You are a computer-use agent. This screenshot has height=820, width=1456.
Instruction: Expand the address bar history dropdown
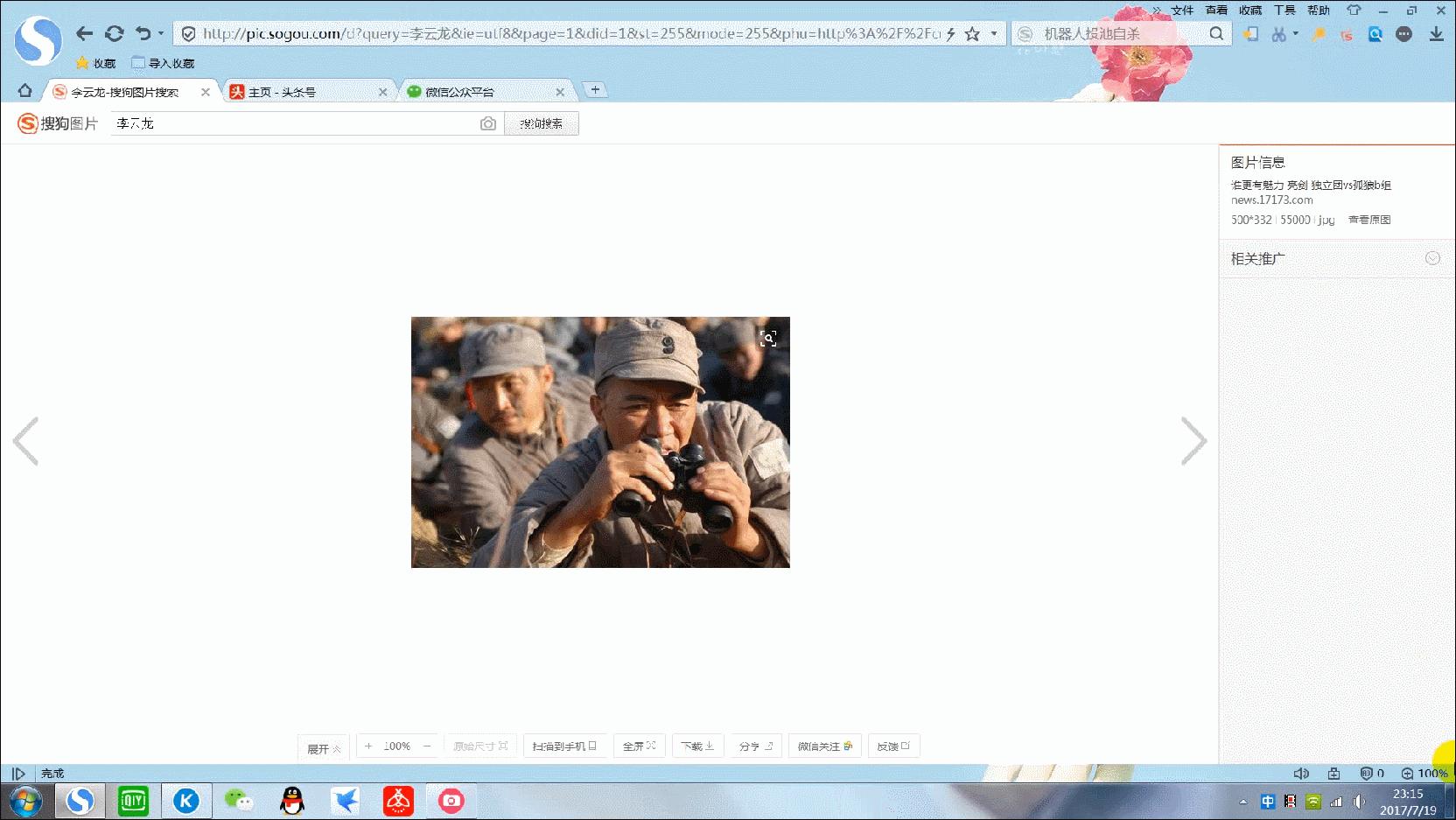coord(994,34)
